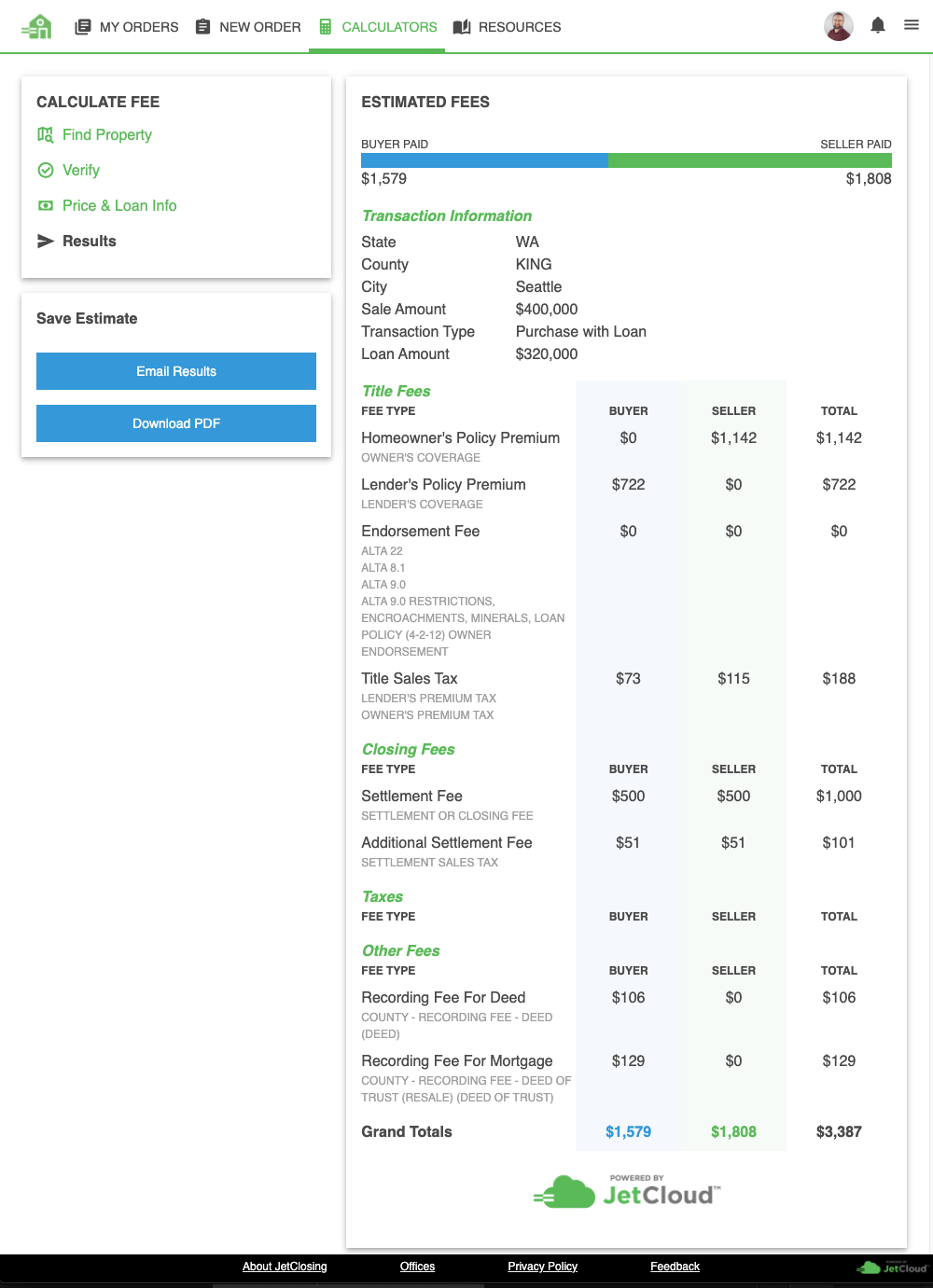Open the notification bell

coord(878,25)
